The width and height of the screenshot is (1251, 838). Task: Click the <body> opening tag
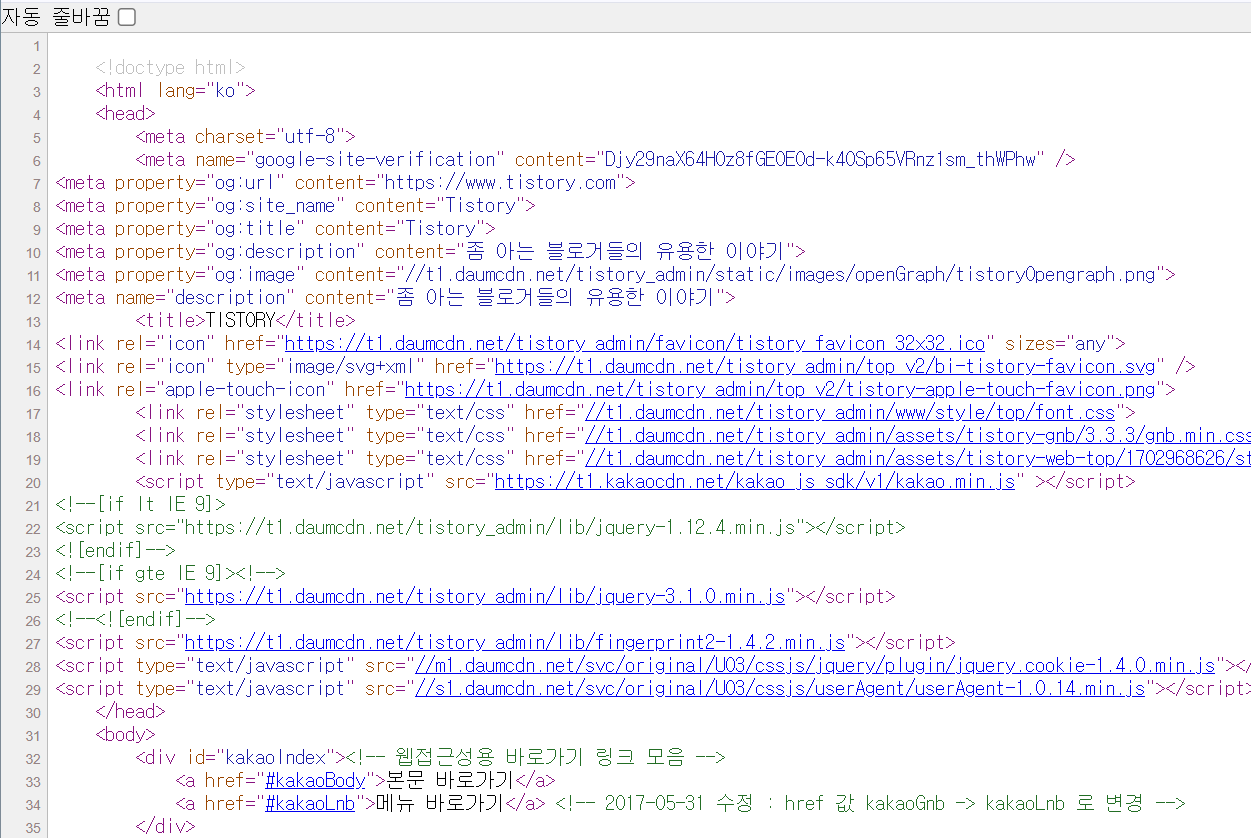126,734
